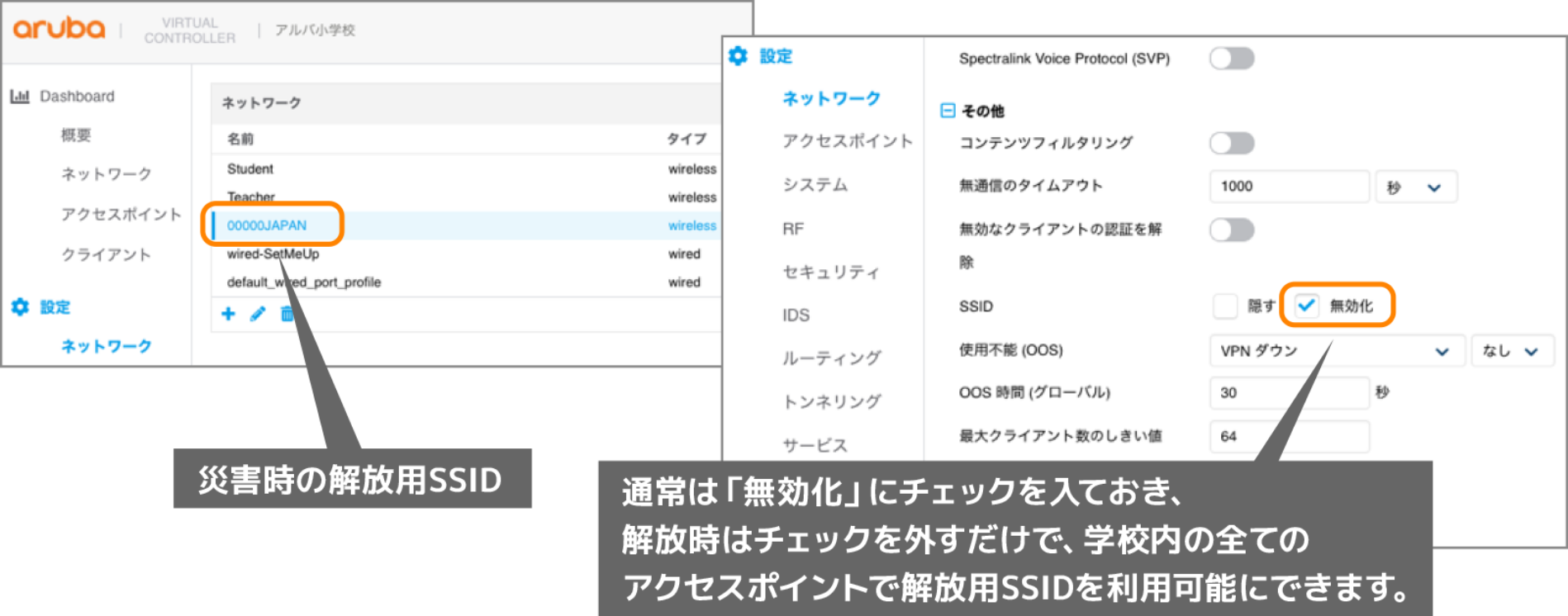Select ネットワーク under 設定 in left window

click(x=107, y=346)
